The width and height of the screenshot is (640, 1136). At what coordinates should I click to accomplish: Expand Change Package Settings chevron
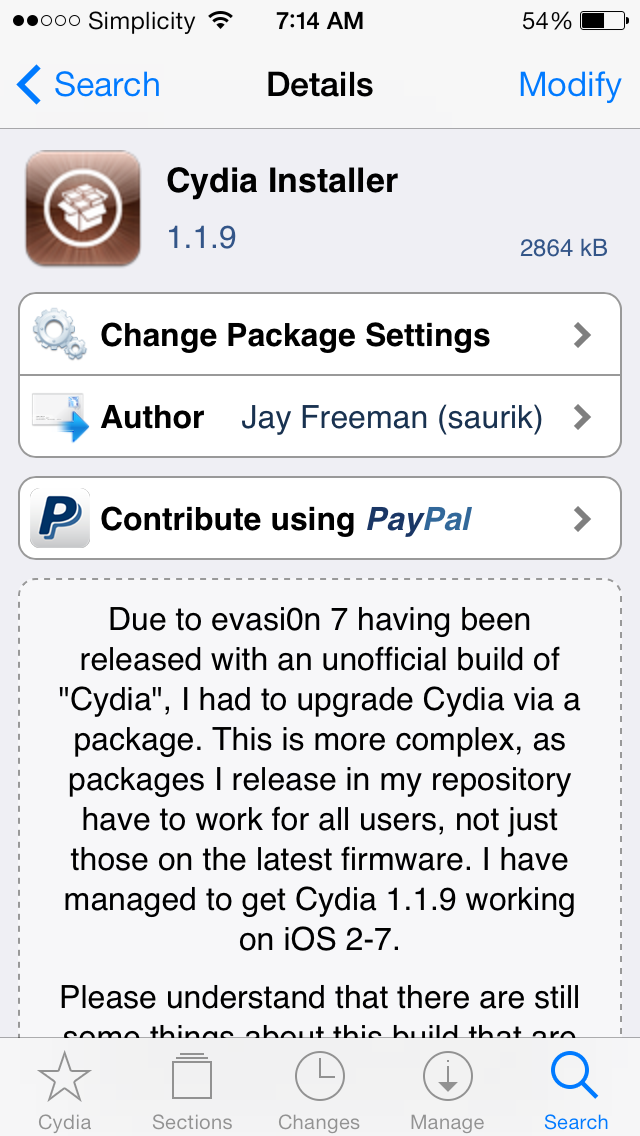pyautogui.click(x=582, y=335)
